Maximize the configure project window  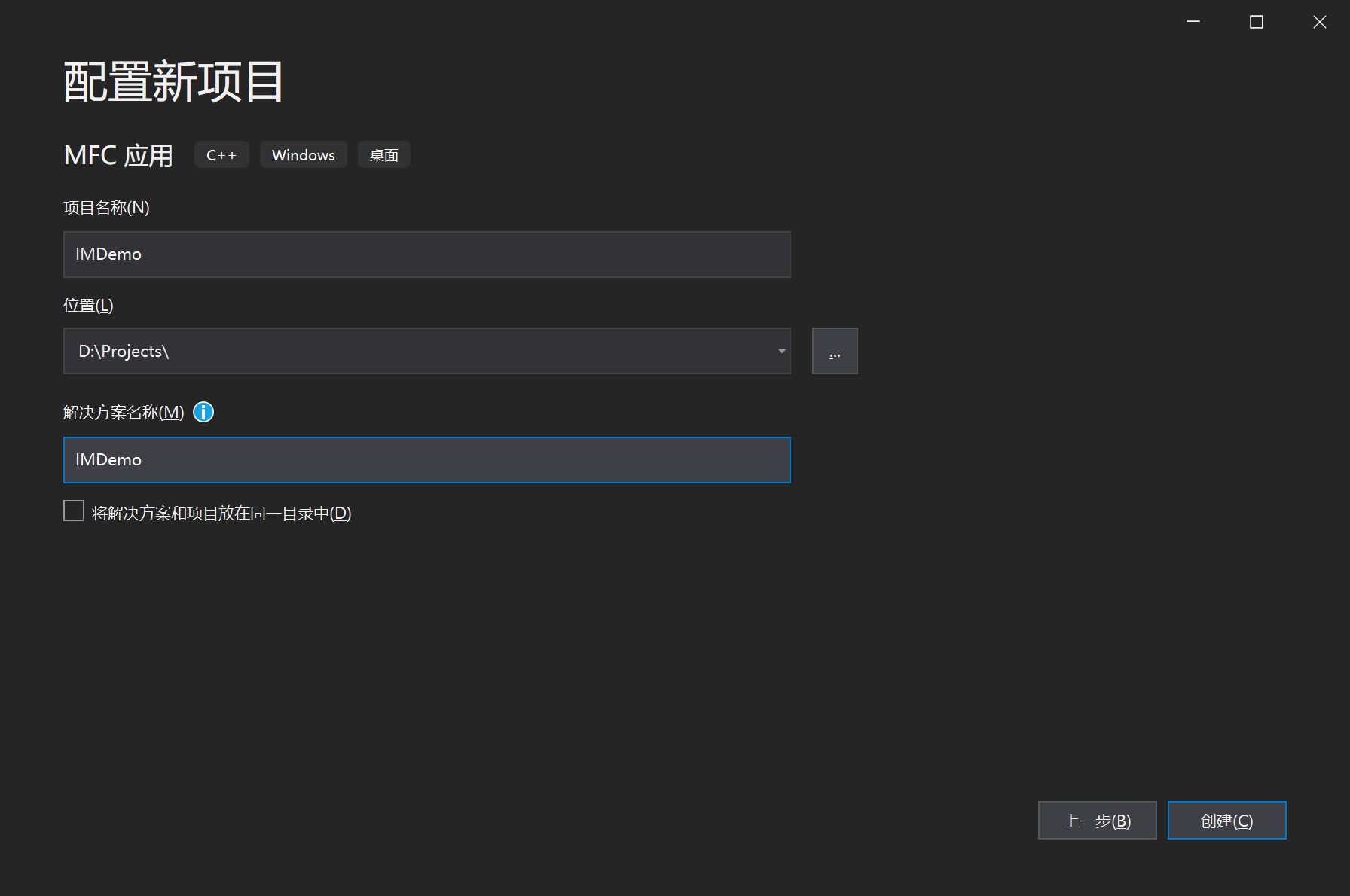point(1257,22)
